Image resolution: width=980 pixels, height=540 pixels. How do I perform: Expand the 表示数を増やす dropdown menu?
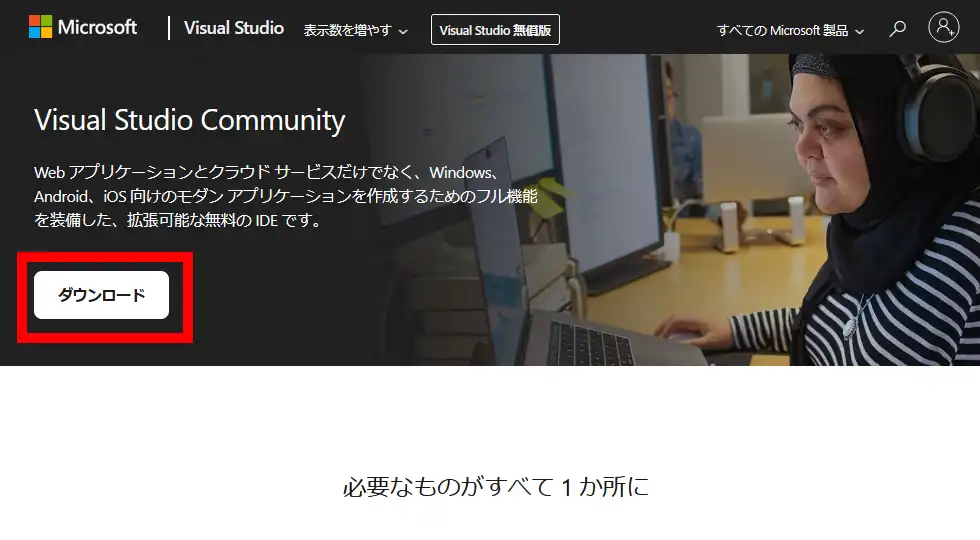[x=356, y=31]
